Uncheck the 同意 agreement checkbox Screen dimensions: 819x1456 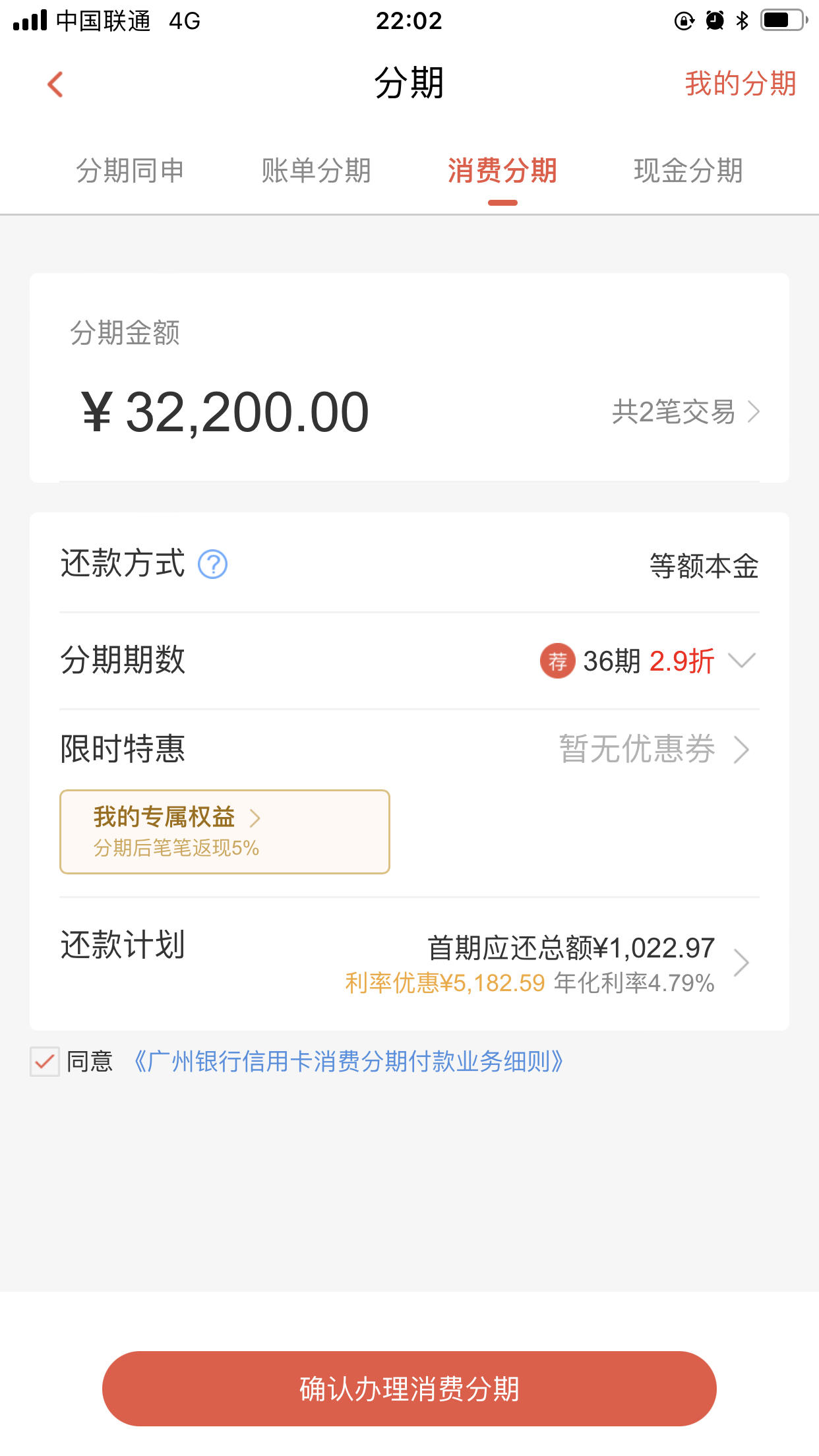(45, 1062)
